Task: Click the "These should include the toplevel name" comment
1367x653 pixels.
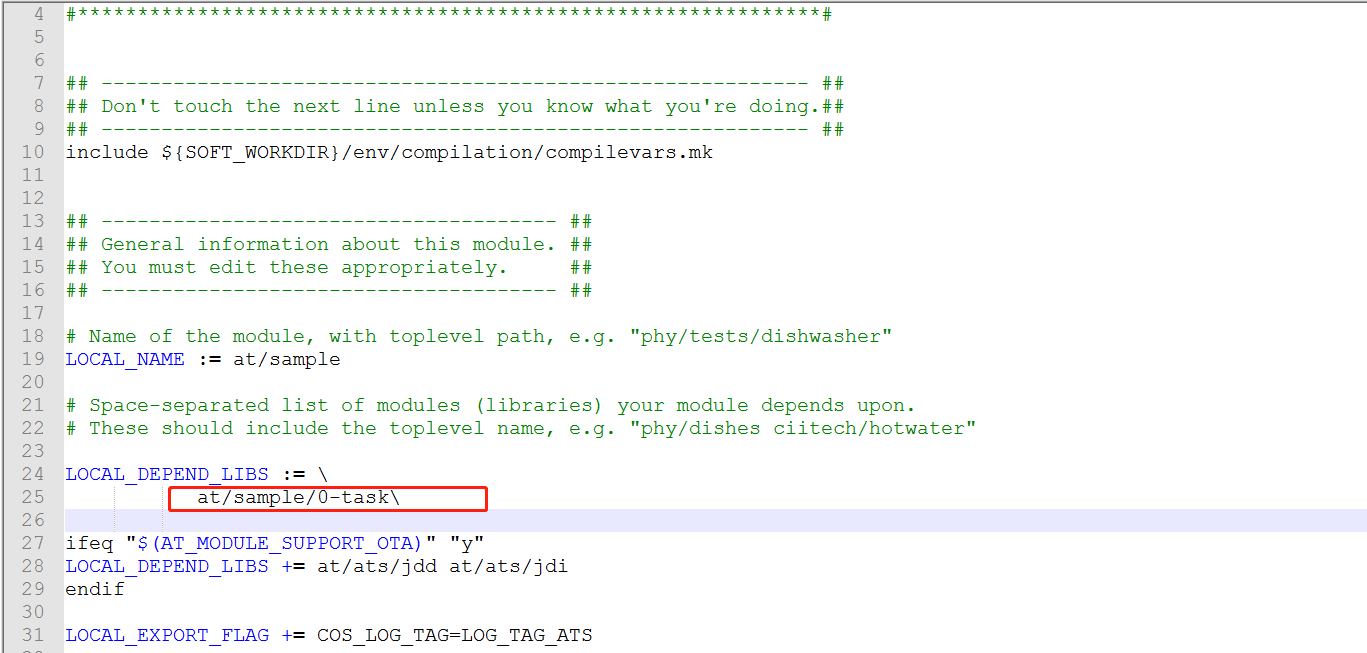Action: click(x=521, y=428)
